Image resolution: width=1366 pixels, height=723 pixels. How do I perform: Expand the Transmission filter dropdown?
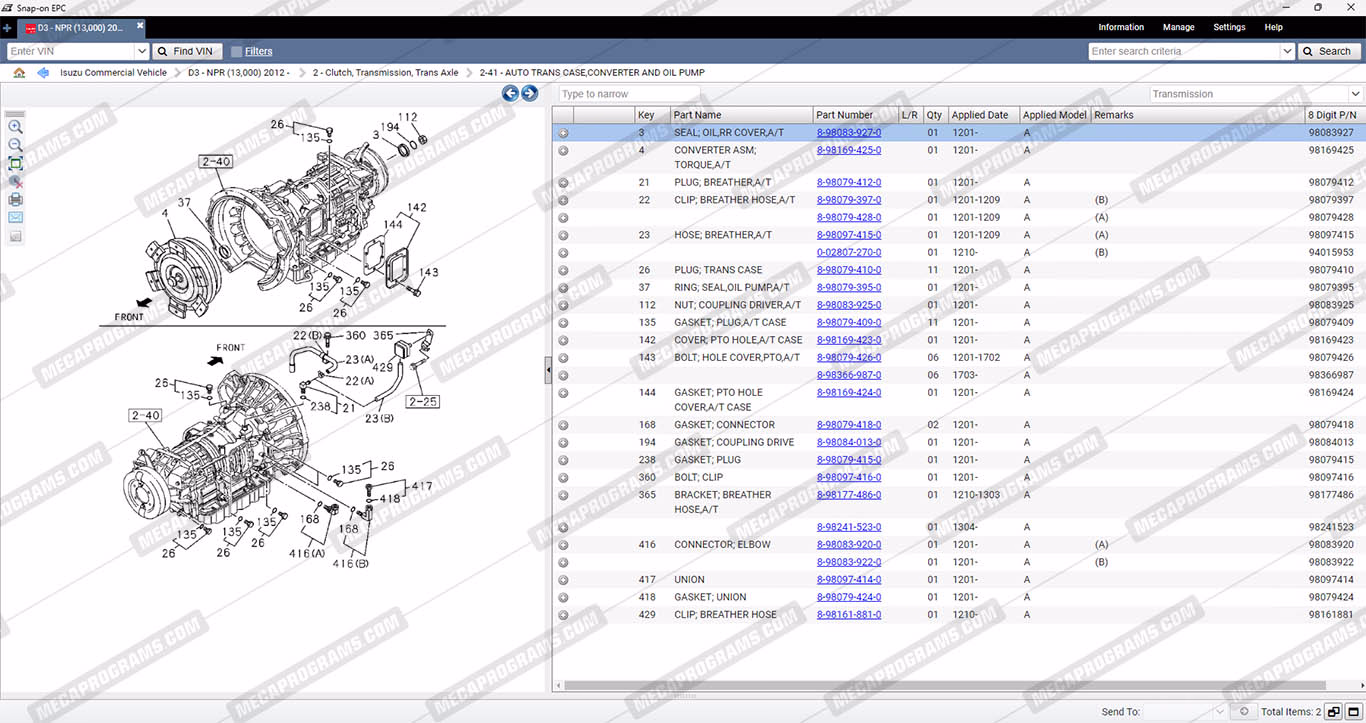pyautogui.click(x=1355, y=94)
